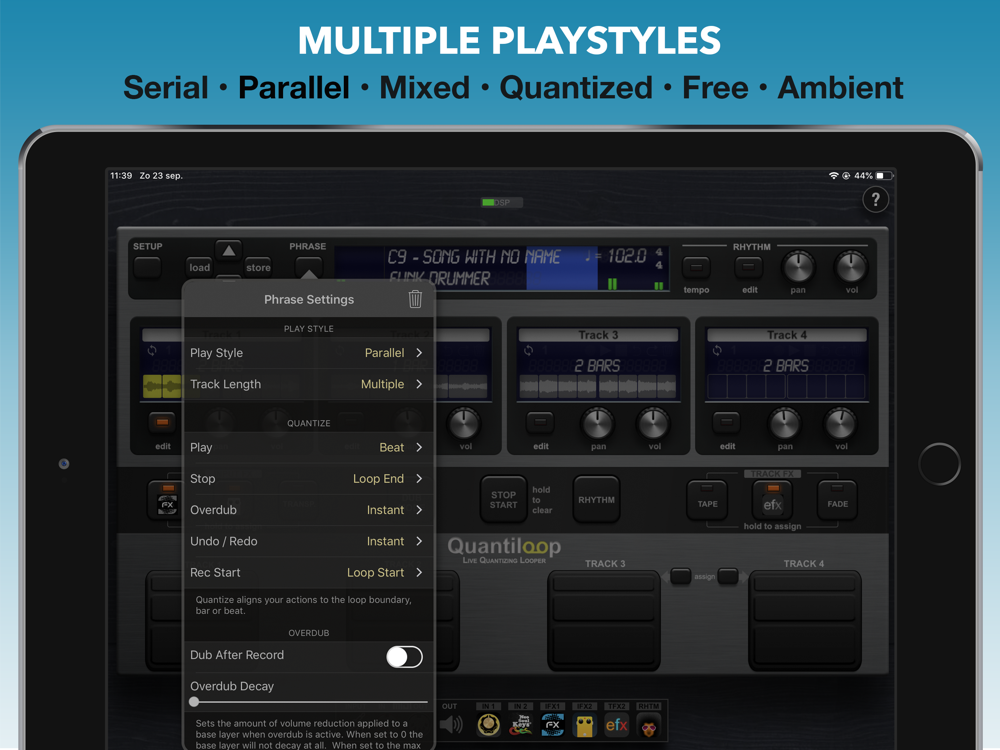Open the RHTM rhythm plugin icon
The width and height of the screenshot is (1000, 750).
tap(649, 726)
